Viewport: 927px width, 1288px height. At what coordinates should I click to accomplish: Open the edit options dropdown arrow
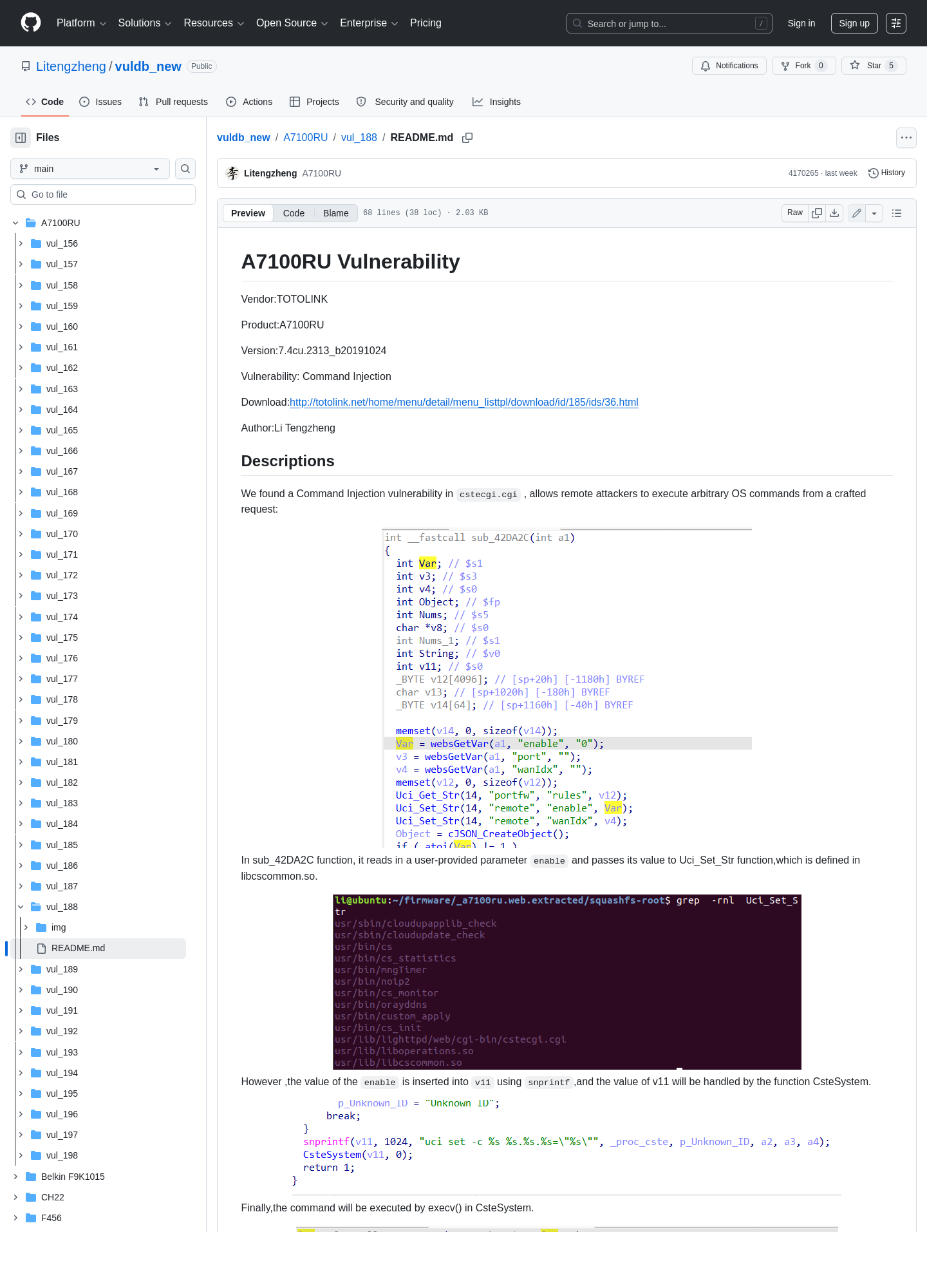[x=874, y=213]
